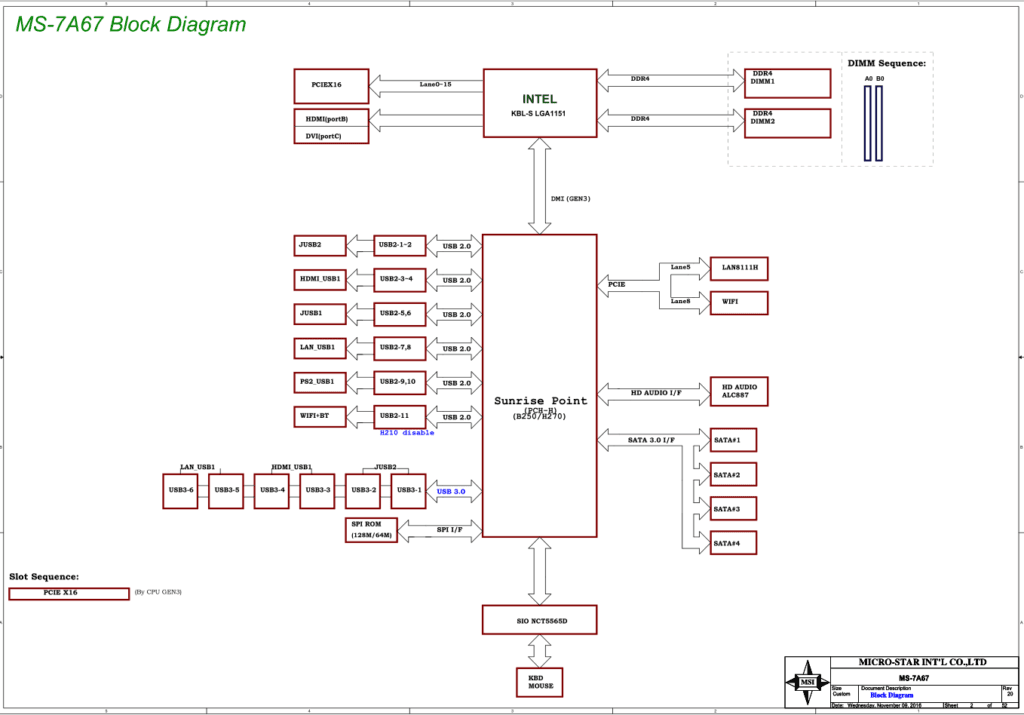Click the Lane5 label
1024x715 pixels.
point(680,267)
